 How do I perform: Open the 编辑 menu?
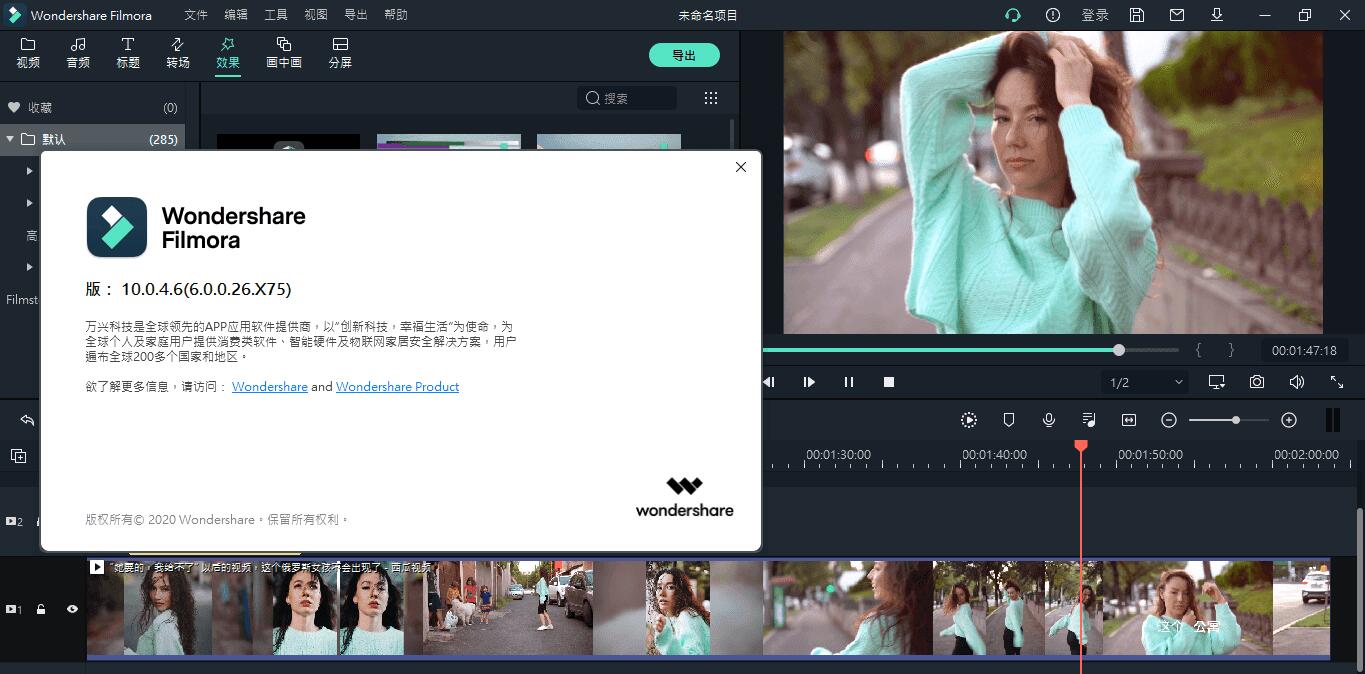coord(236,15)
